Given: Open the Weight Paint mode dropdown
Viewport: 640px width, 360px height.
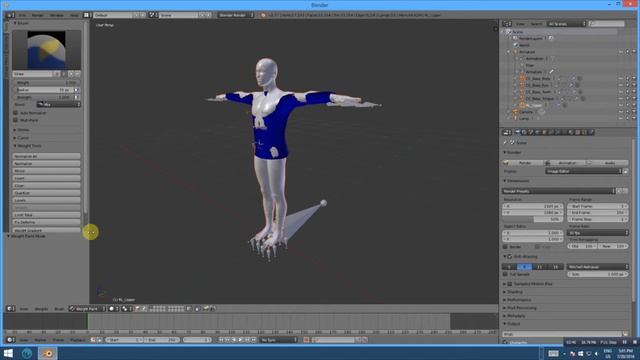Looking at the screenshot, I should pos(87,309).
